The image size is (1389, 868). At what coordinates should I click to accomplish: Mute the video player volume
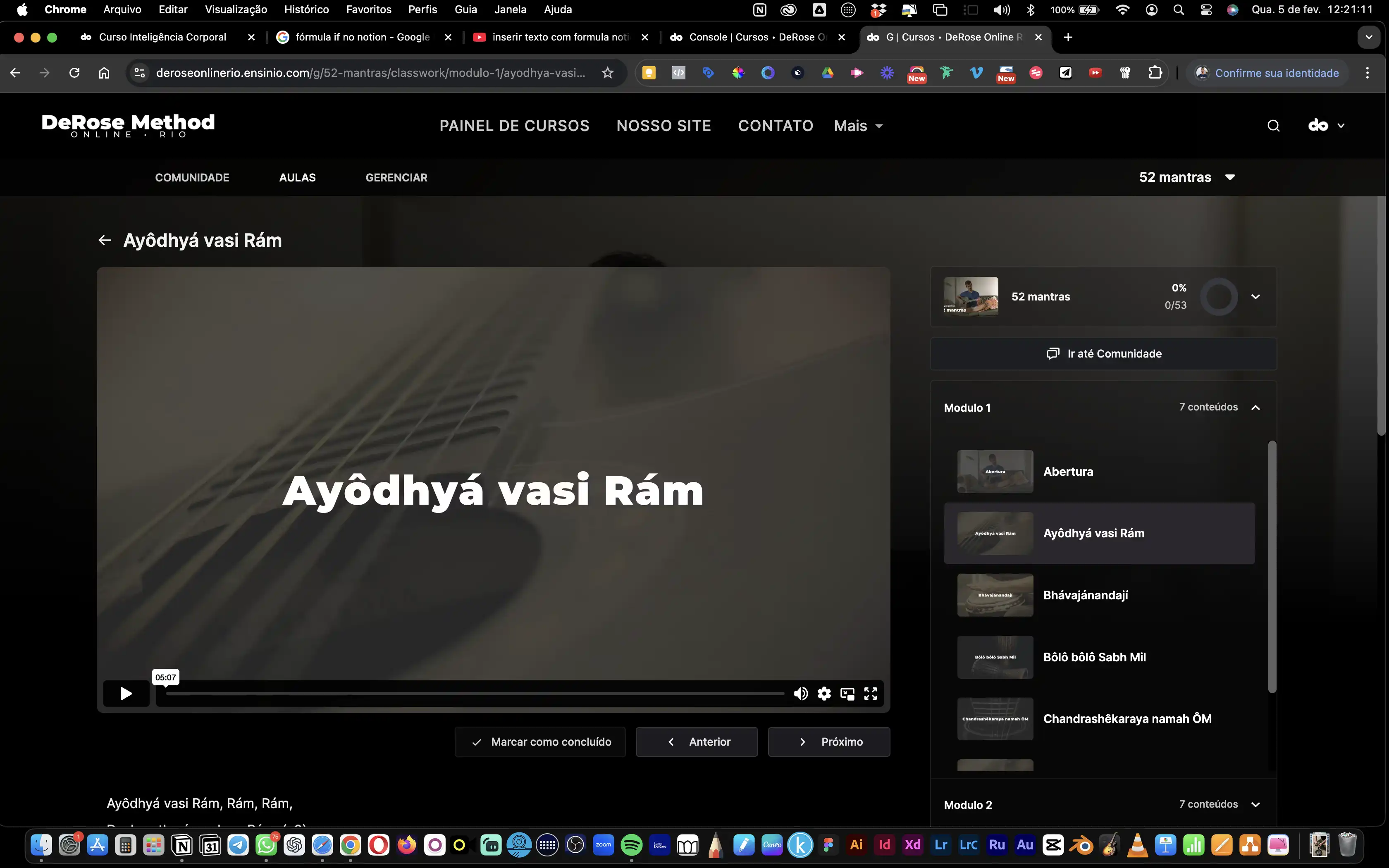(801, 694)
